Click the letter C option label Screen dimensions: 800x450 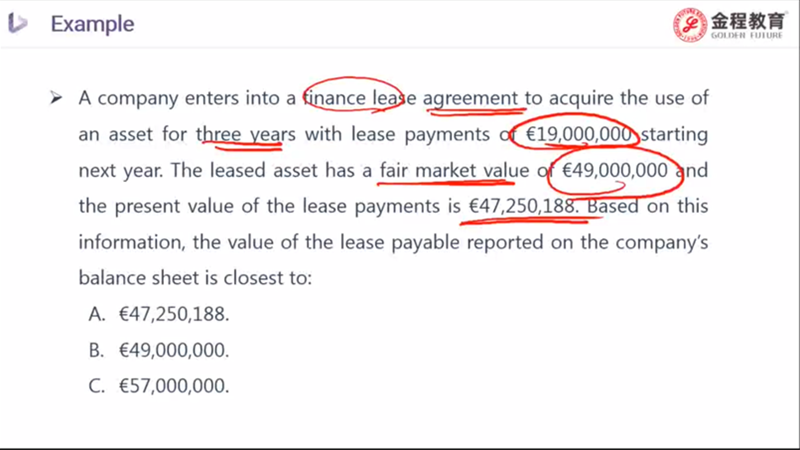[x=96, y=386]
